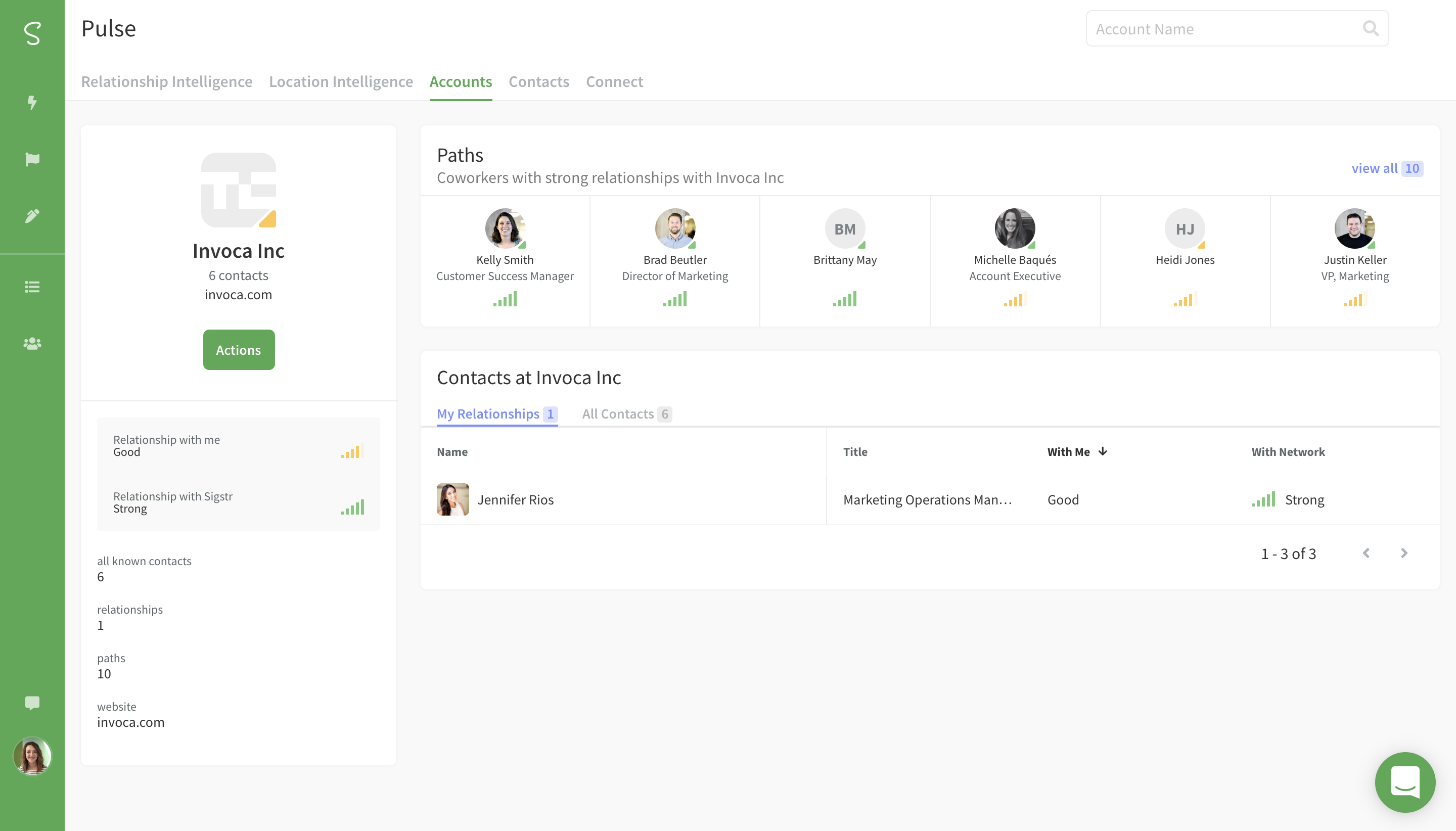Viewport: 1456px width, 831px height.
Task: Open invoca.com link under company name
Action: (x=239, y=295)
